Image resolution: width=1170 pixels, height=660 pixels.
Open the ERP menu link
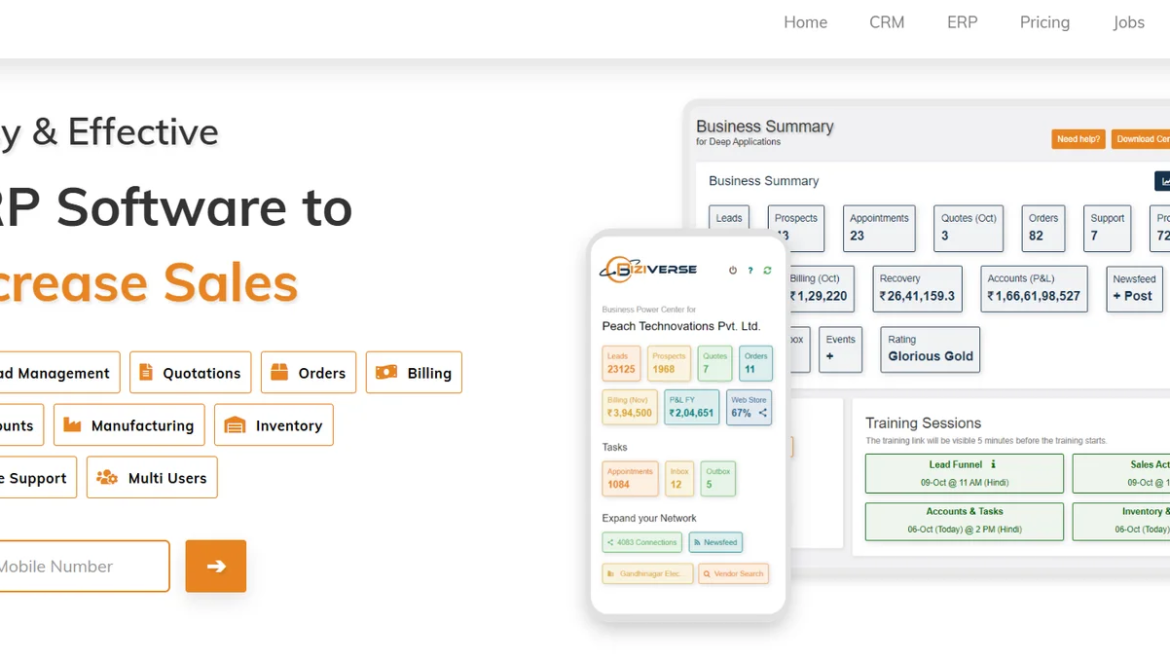(x=962, y=22)
